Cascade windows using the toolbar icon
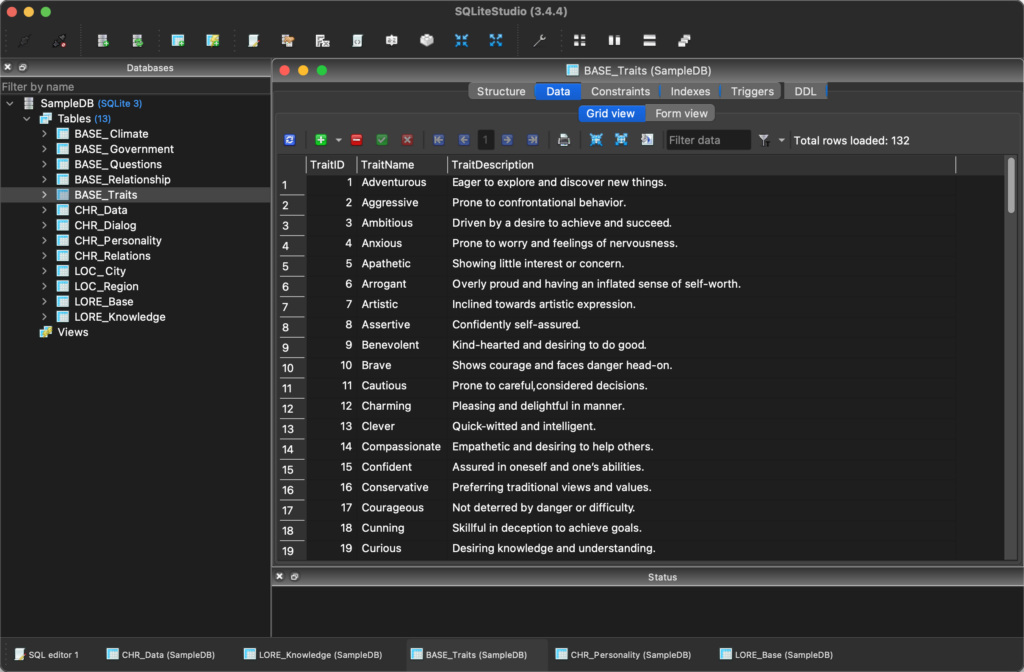1024x672 pixels. point(684,40)
